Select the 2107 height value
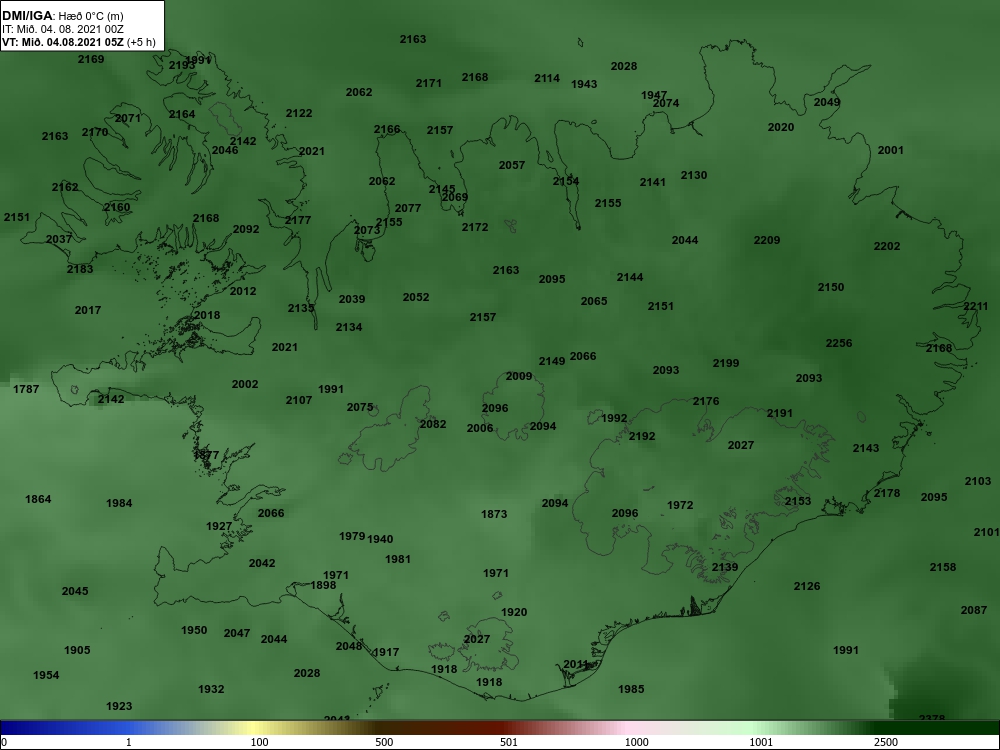This screenshot has width=1000, height=750. tap(299, 401)
